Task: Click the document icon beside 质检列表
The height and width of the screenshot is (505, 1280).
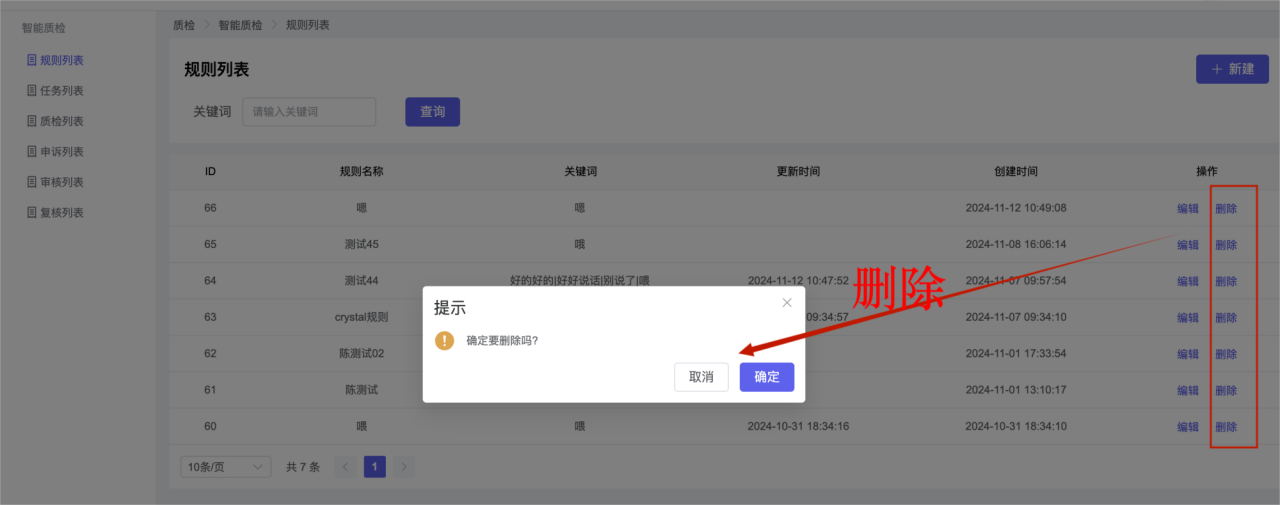Action: coord(32,121)
